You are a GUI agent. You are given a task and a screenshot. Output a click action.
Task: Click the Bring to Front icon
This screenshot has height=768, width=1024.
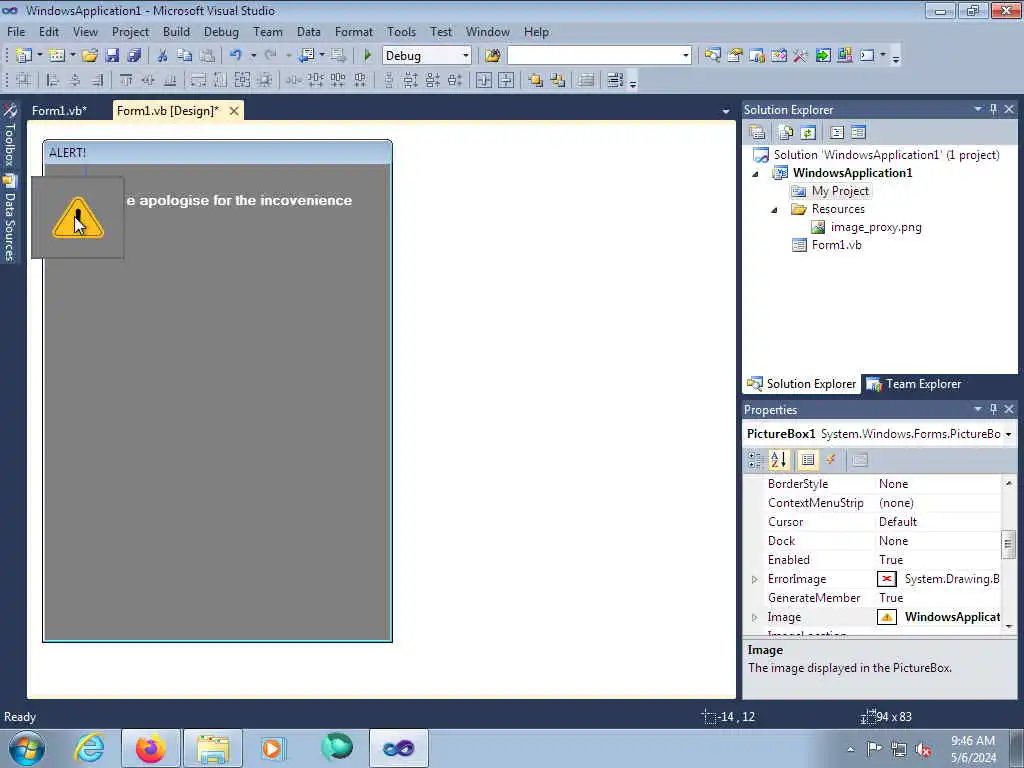click(x=536, y=80)
